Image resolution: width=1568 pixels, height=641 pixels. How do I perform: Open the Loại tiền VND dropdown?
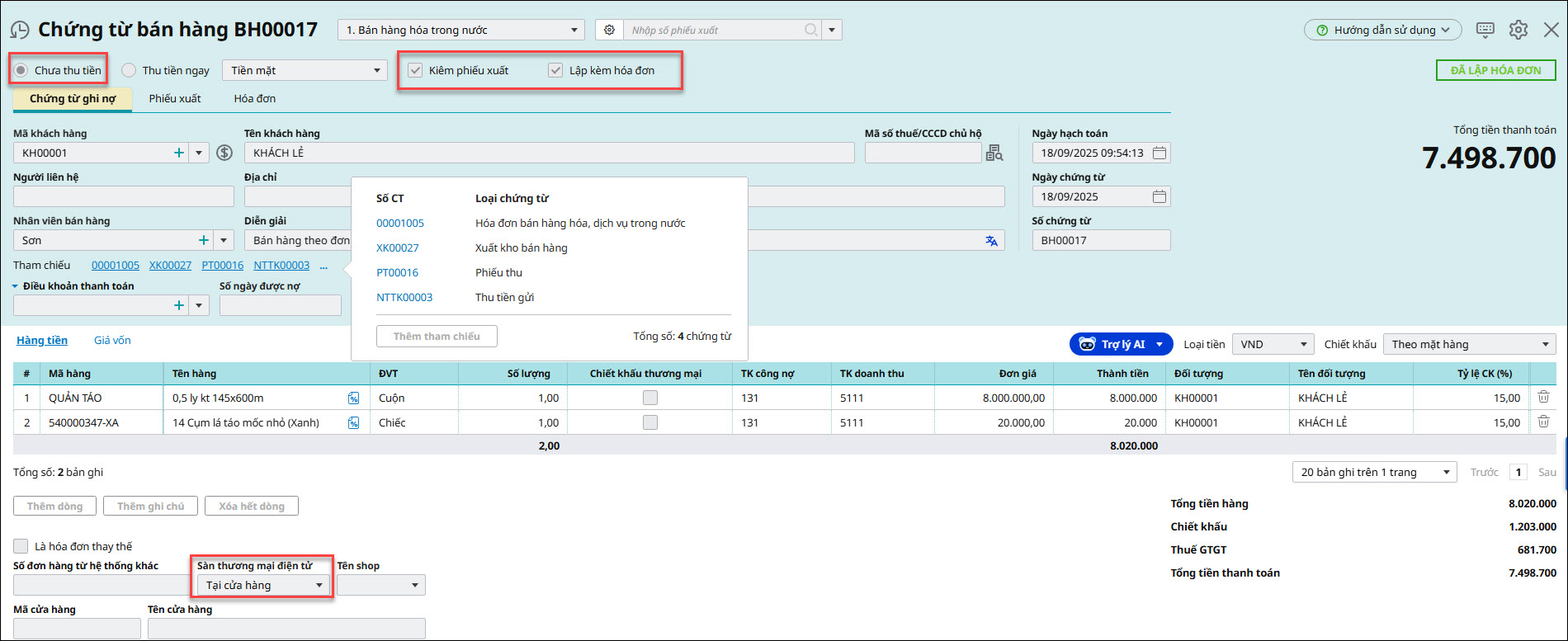coord(1272,345)
